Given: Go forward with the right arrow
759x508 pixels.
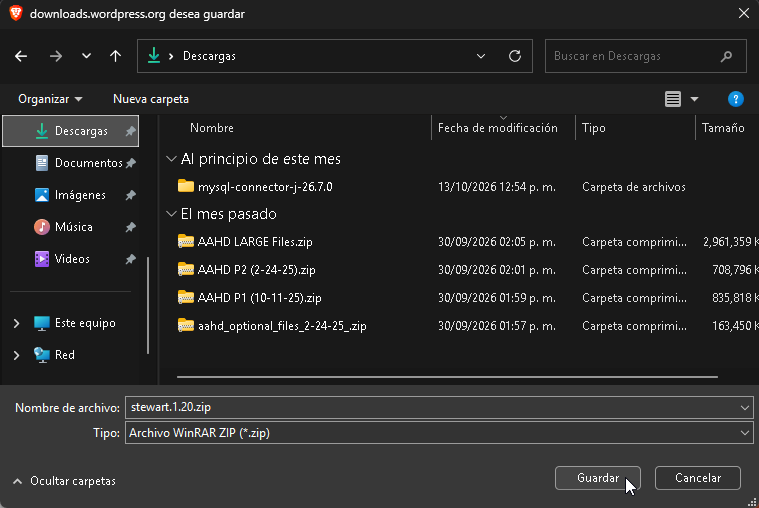Looking at the screenshot, I should 56,56.
